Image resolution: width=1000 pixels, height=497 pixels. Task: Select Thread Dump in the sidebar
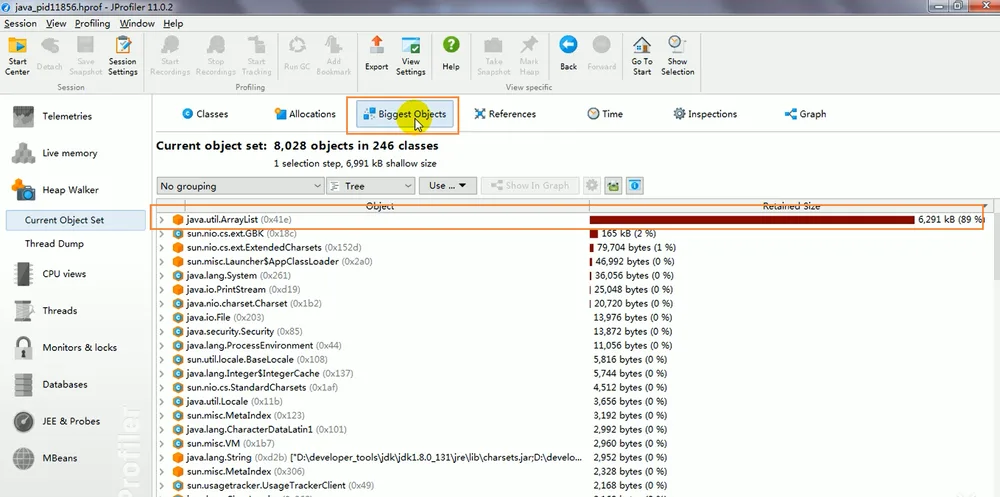coord(54,244)
